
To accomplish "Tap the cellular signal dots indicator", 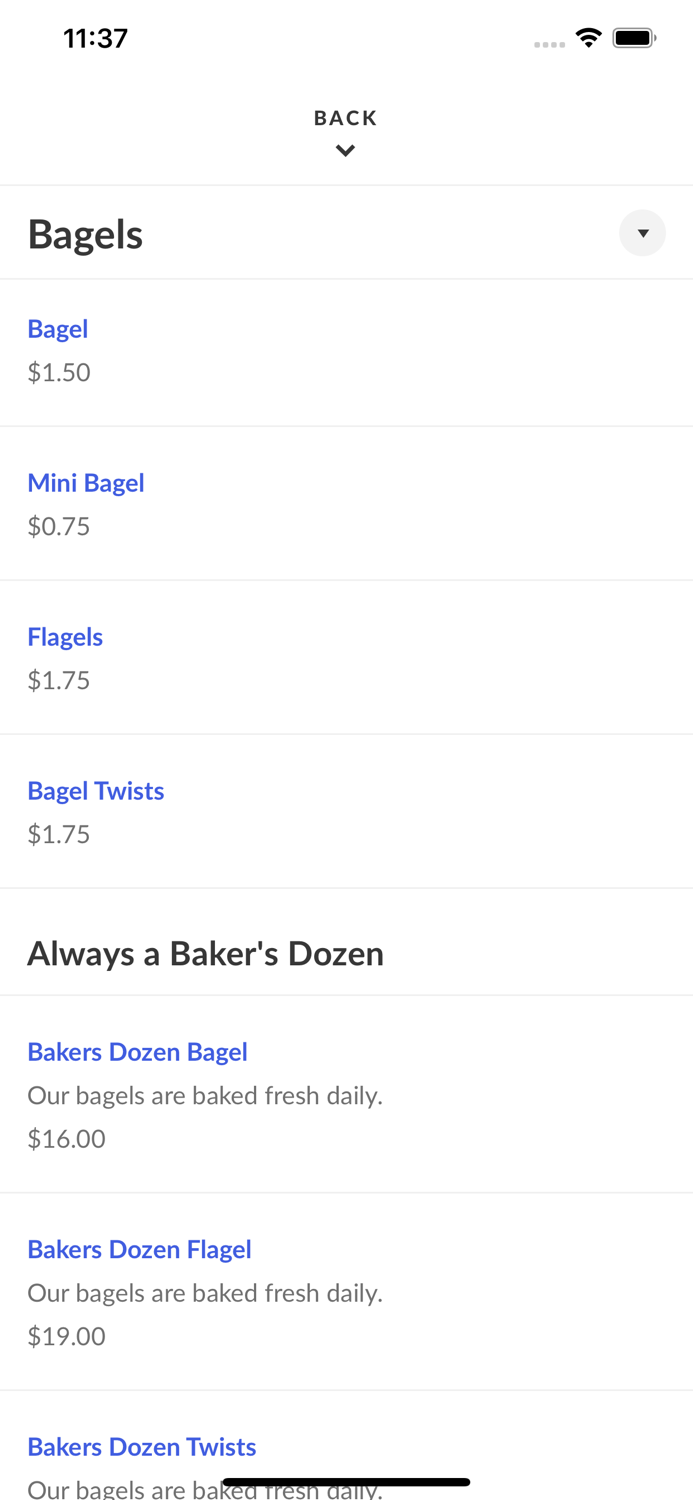I will point(550,42).
